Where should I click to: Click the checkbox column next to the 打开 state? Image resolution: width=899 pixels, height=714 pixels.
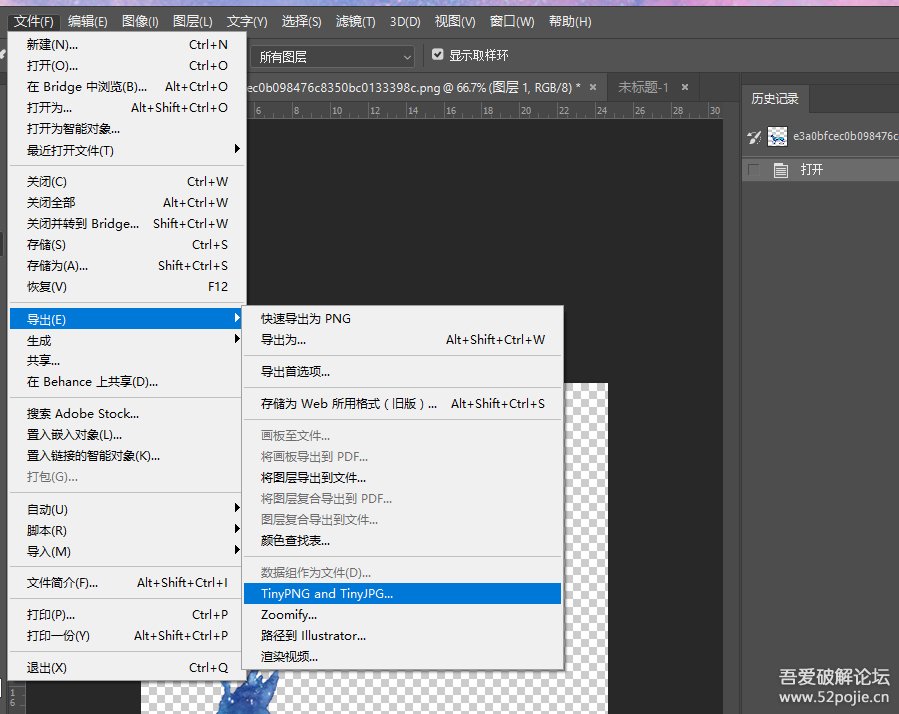tap(753, 170)
